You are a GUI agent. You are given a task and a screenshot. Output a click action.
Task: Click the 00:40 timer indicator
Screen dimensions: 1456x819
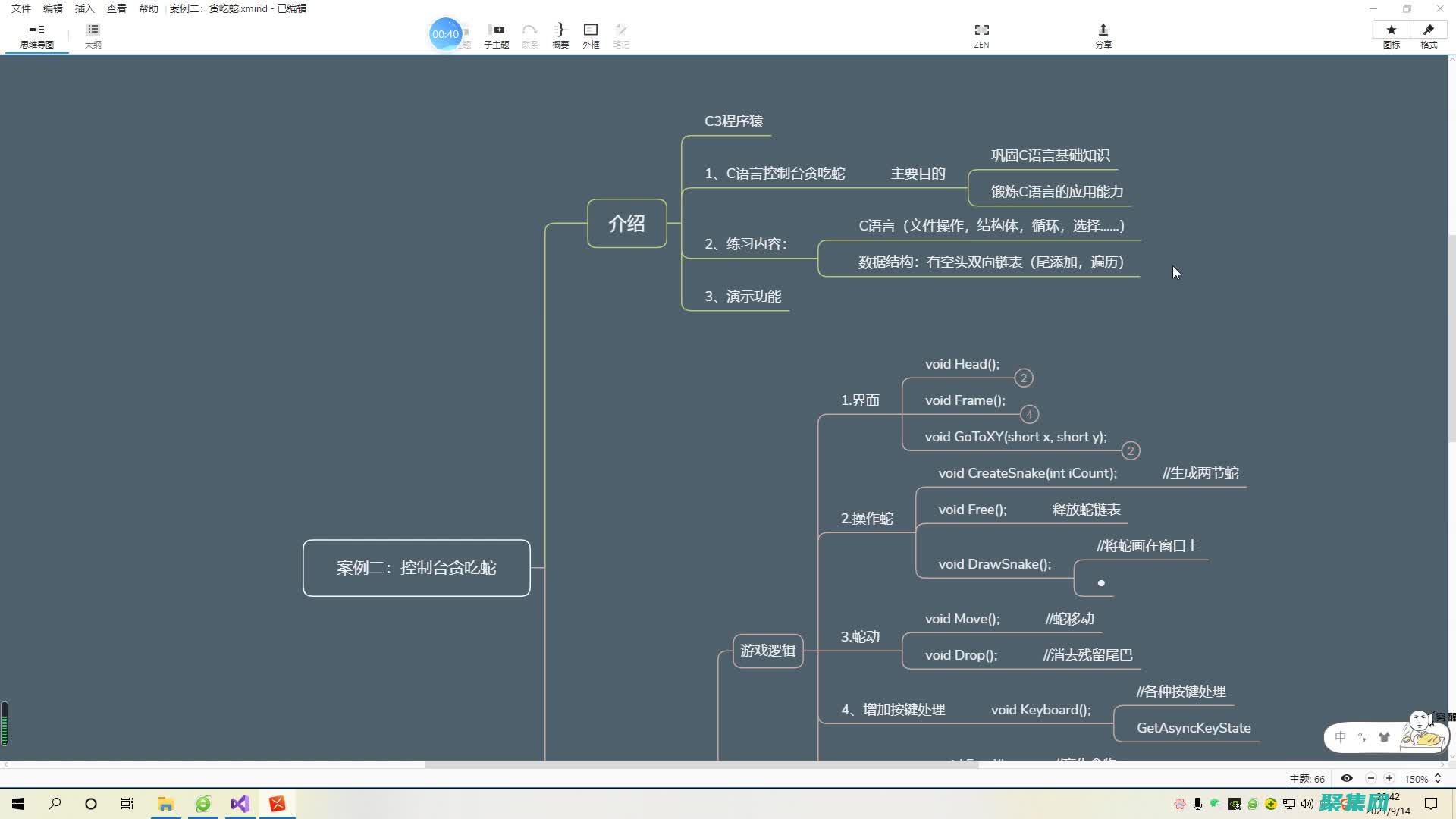(446, 34)
